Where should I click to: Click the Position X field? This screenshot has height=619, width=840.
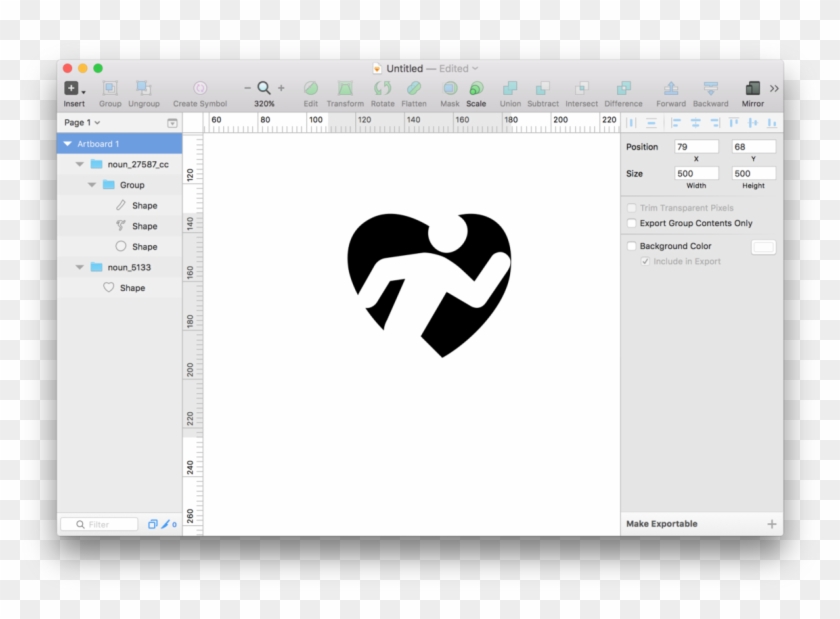tap(696, 147)
